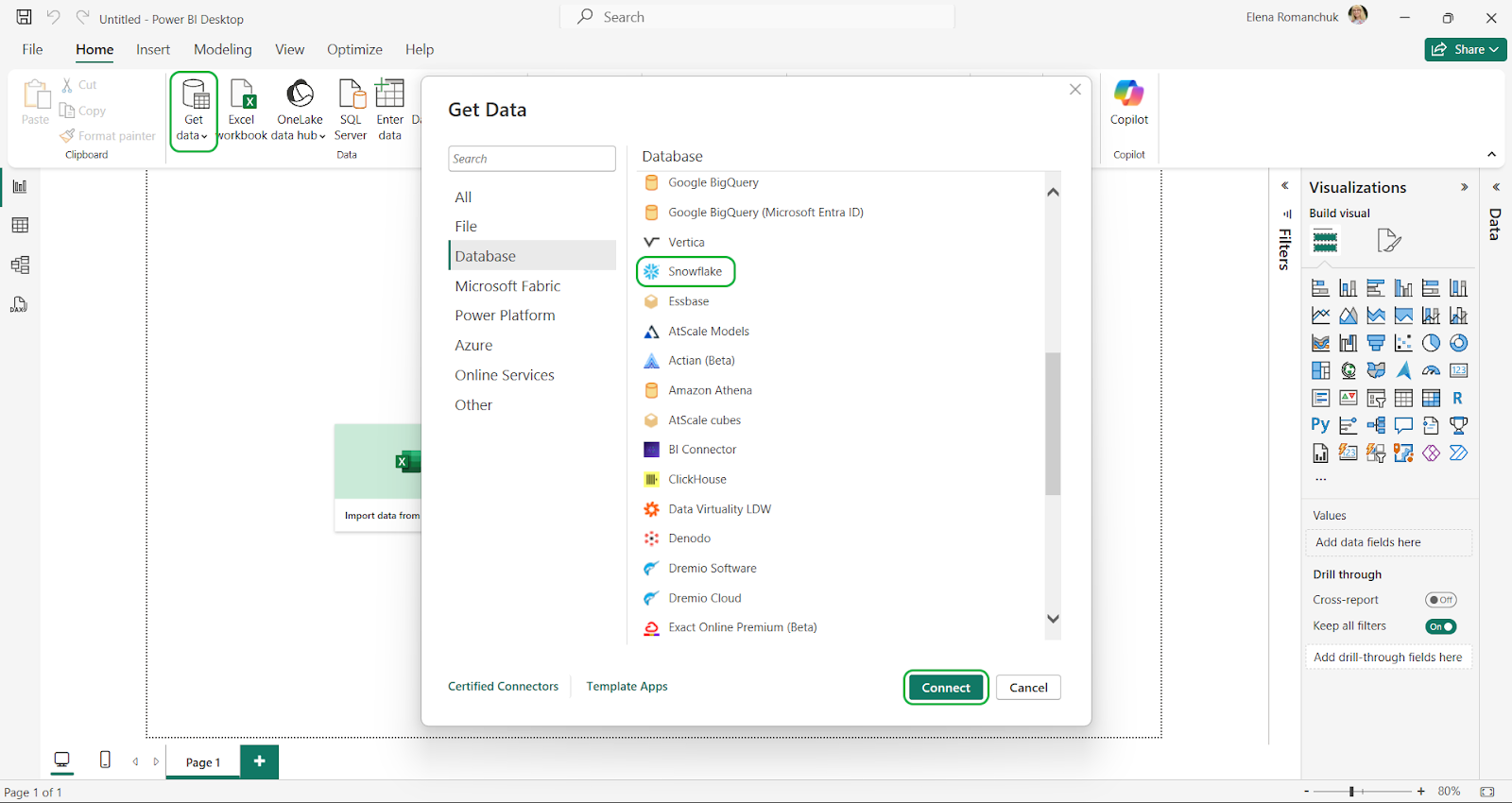
Task: Open the OneLake data hub icon
Action: (x=300, y=96)
